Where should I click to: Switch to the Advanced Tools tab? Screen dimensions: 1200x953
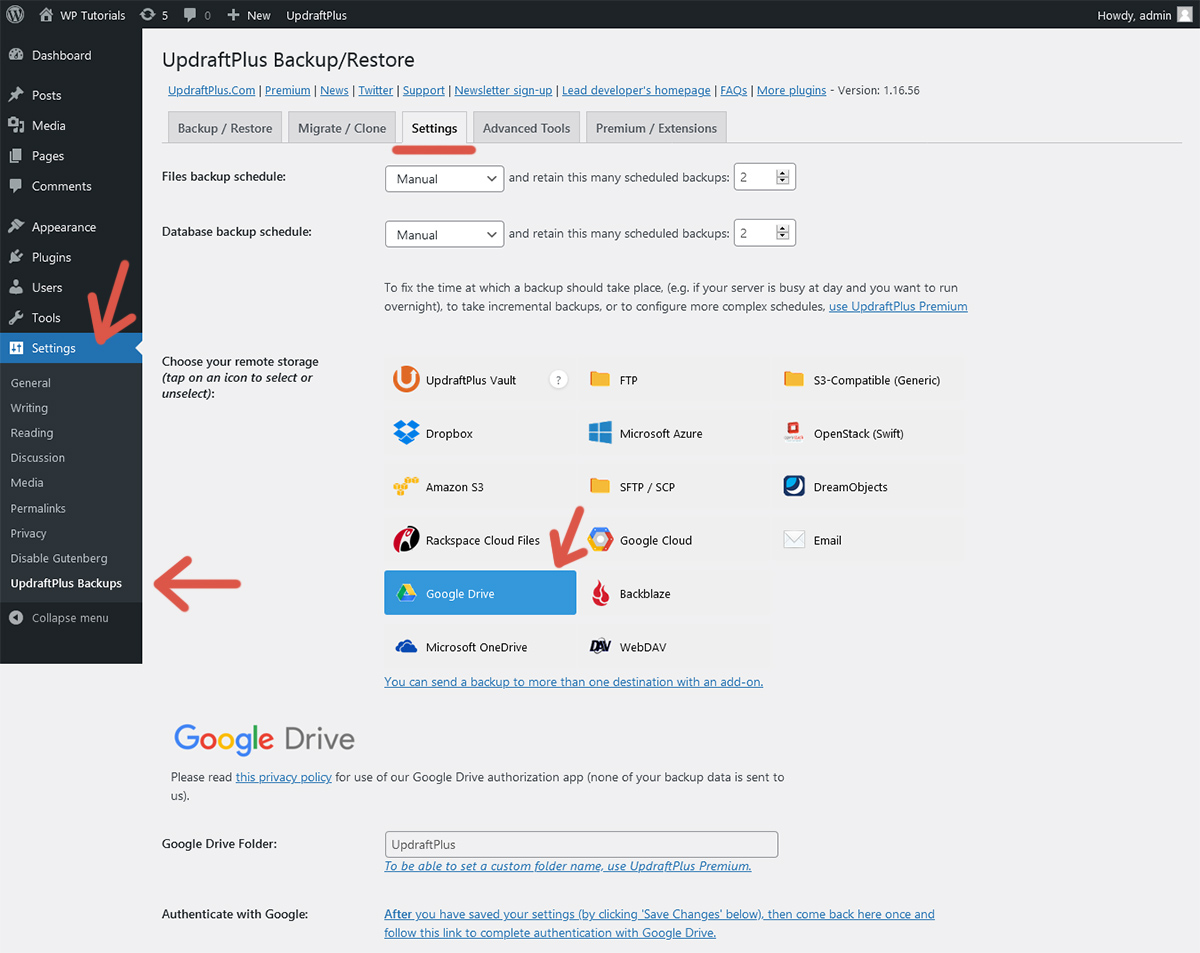tap(526, 128)
